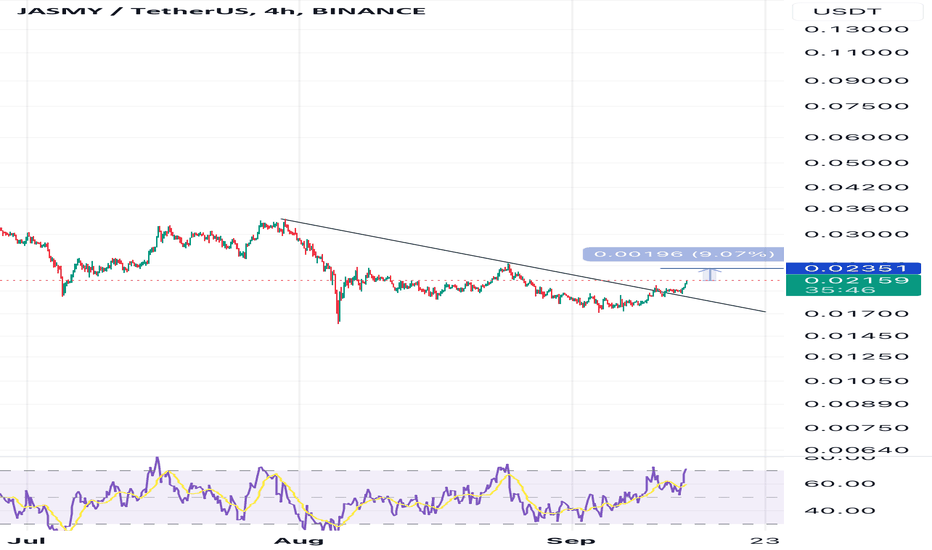The height and width of the screenshot is (550, 932).
Task: Click the 0.13000 price axis label
Action: 857,29
